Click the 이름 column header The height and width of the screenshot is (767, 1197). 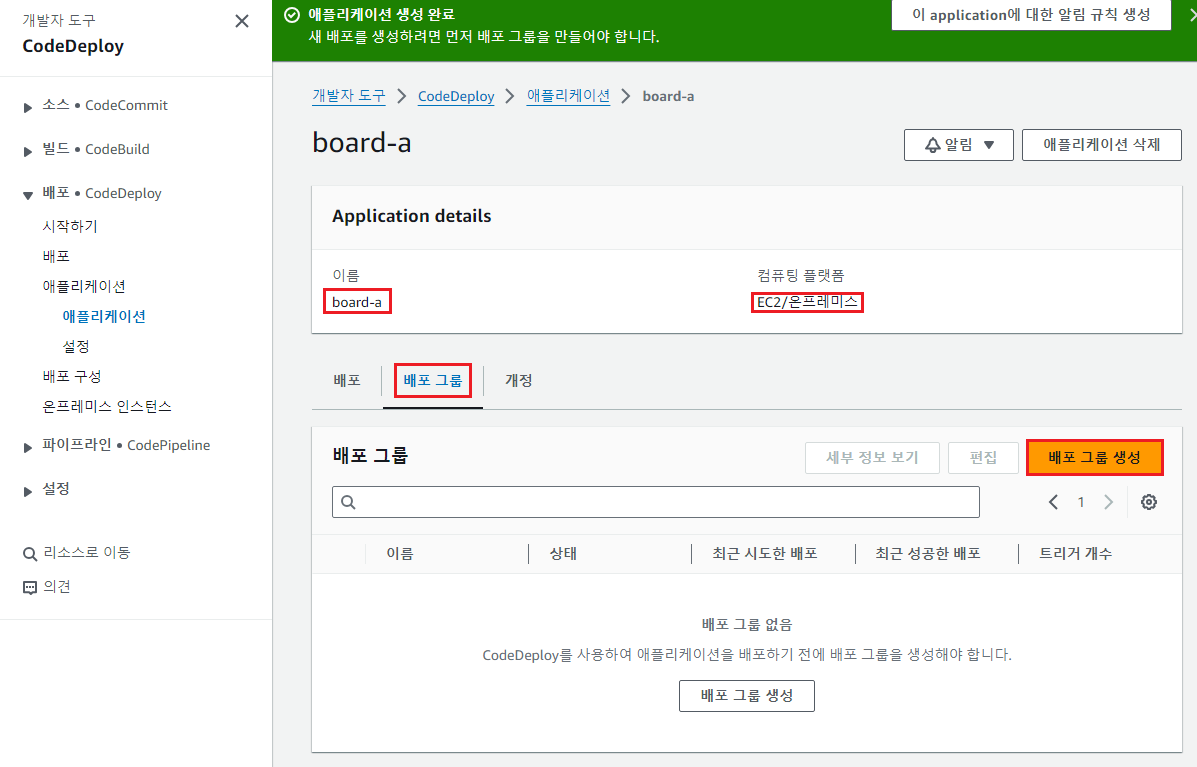click(x=400, y=553)
